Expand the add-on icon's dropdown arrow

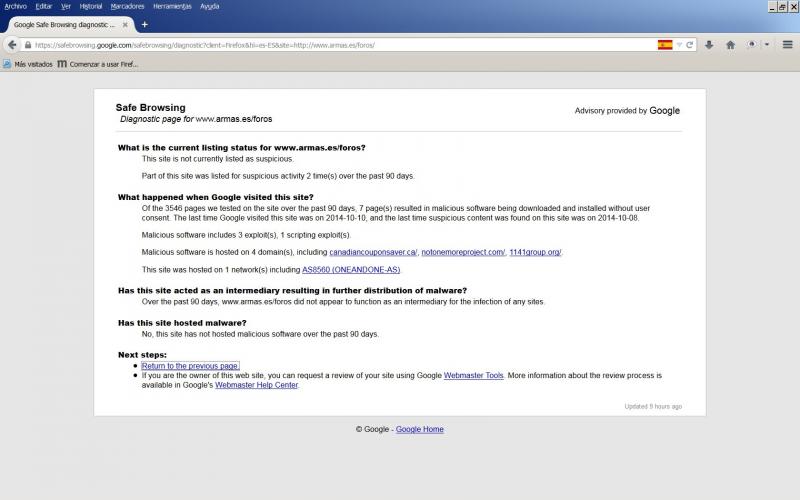[767, 45]
